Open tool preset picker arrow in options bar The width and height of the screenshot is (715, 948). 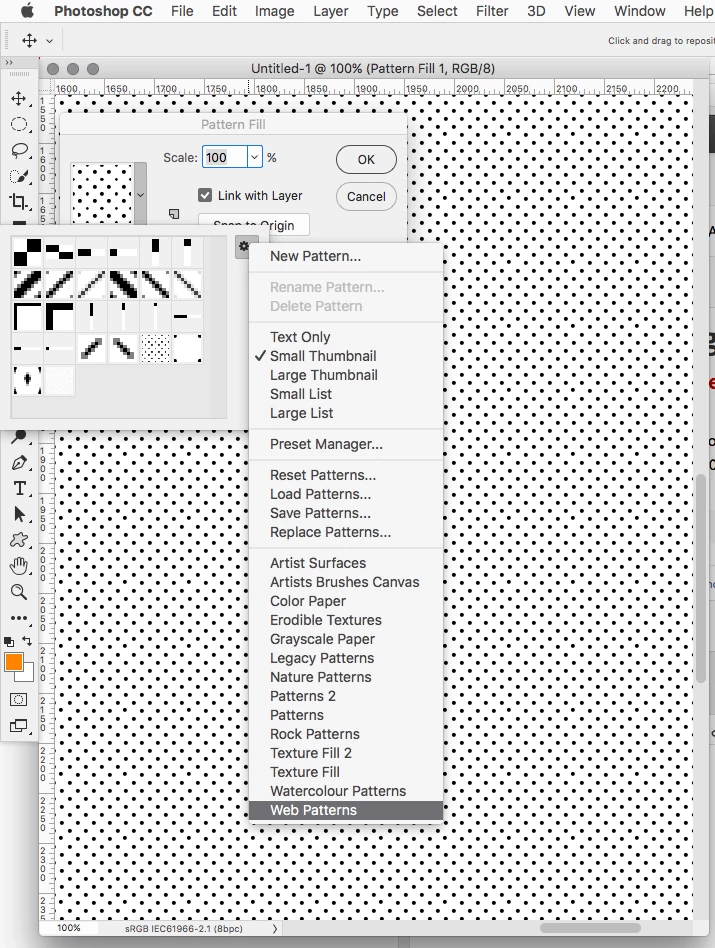coord(50,41)
